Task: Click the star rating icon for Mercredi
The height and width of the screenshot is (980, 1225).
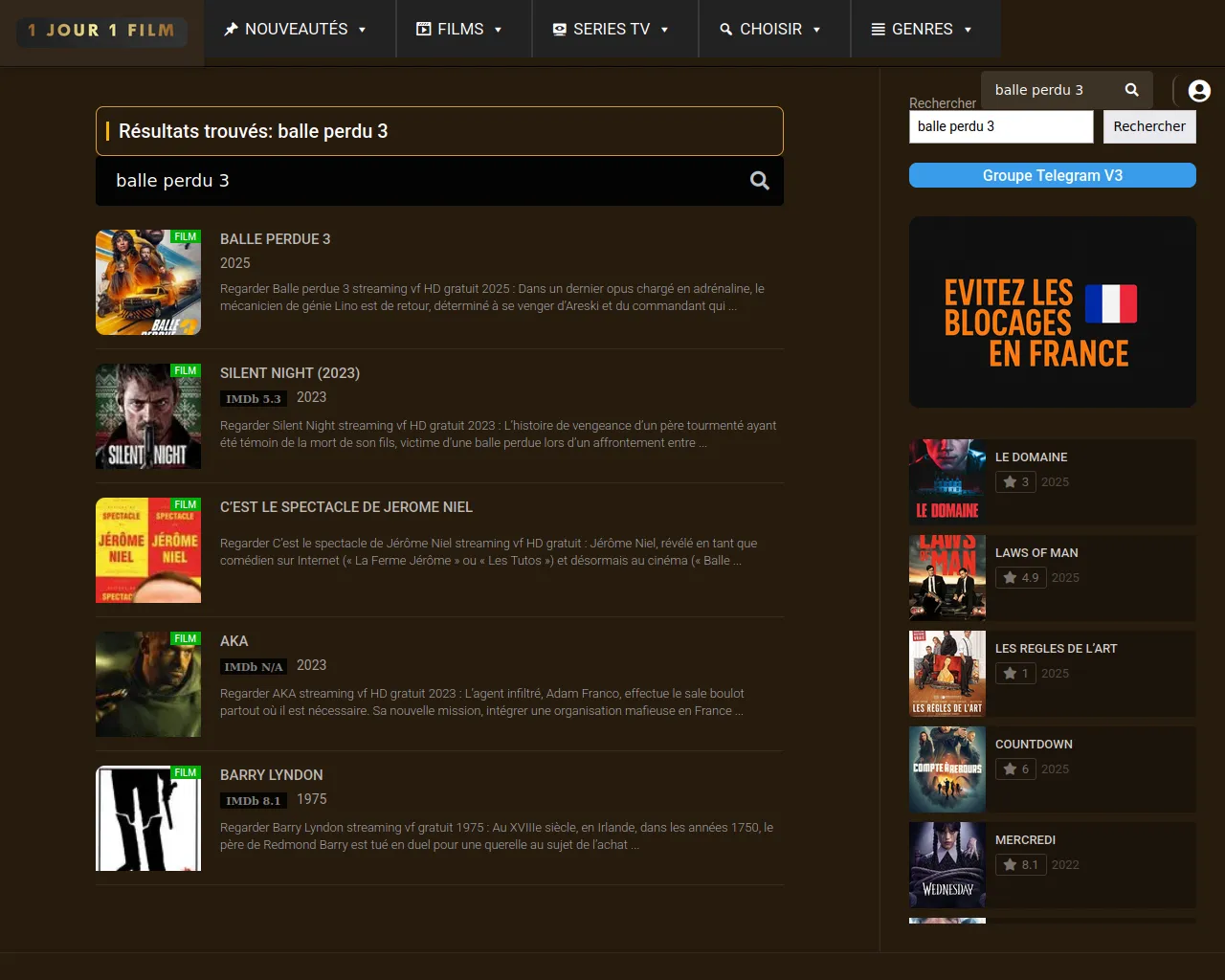Action: pos(1010,865)
